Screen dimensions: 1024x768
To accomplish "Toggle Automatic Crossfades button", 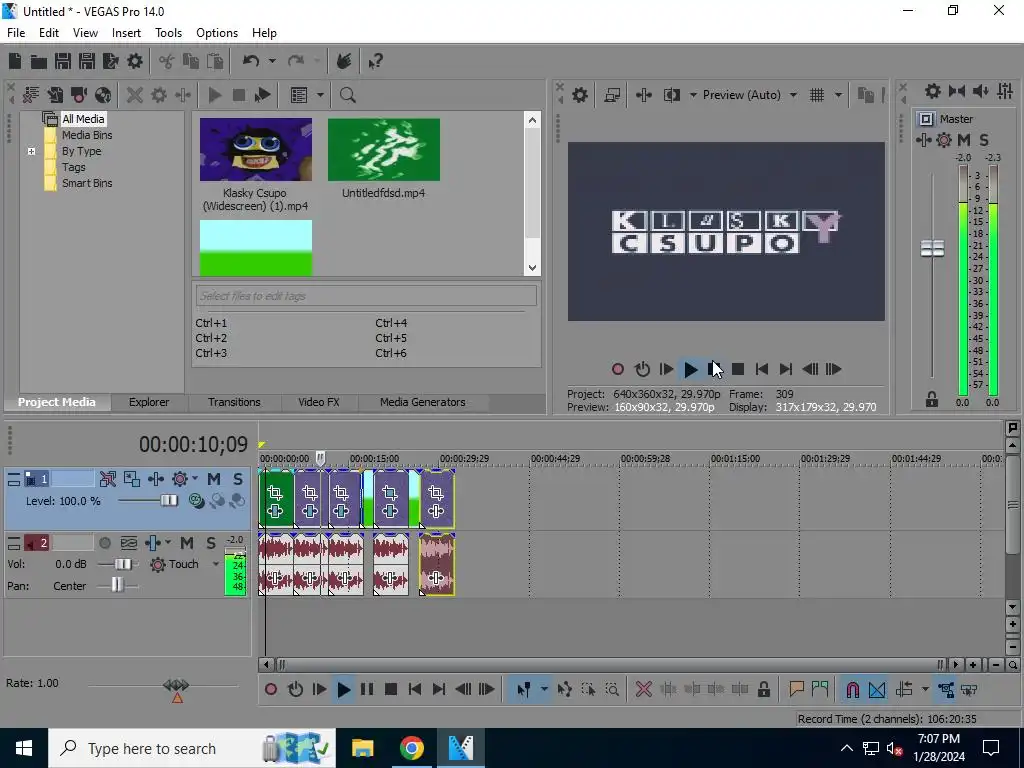I will coord(877,690).
